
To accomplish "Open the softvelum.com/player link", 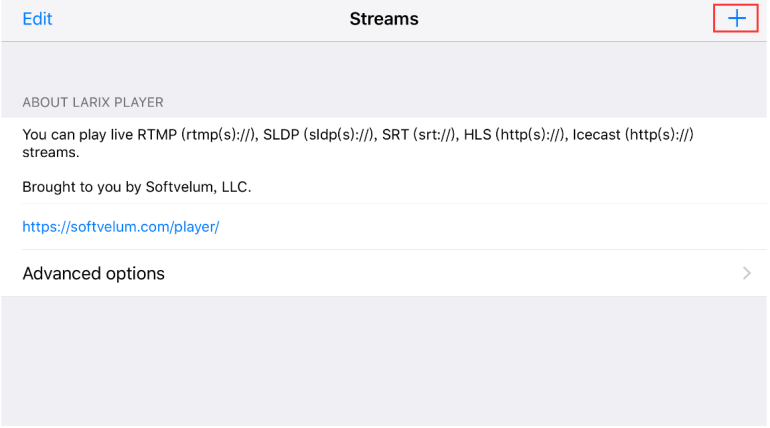I will (x=120, y=227).
